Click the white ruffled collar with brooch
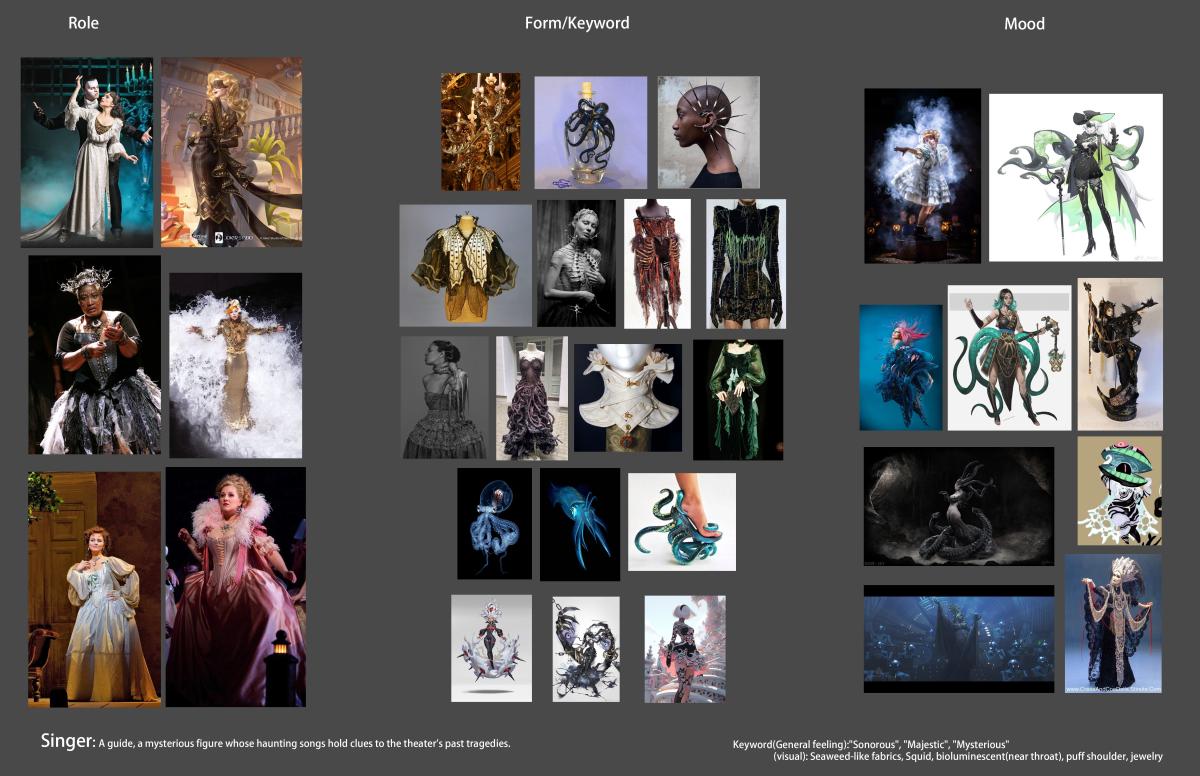 (627, 397)
